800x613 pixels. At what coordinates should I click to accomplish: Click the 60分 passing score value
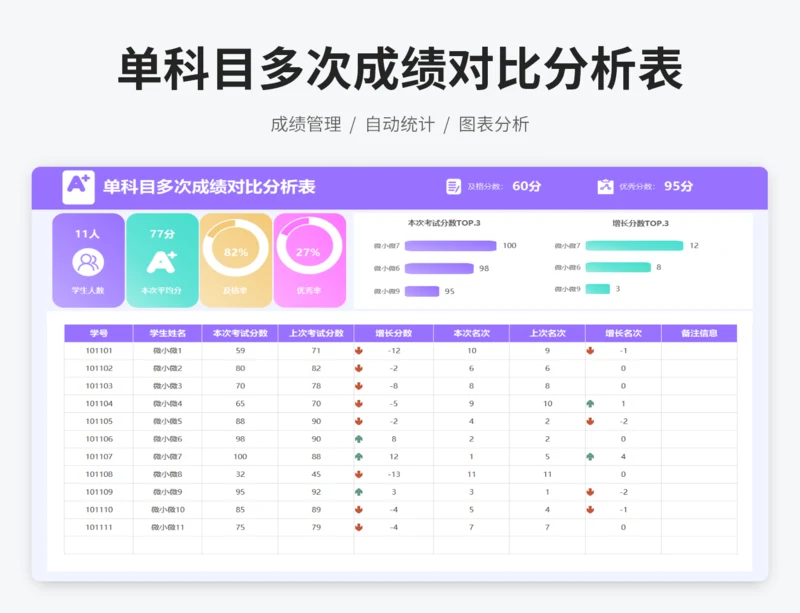(527, 186)
